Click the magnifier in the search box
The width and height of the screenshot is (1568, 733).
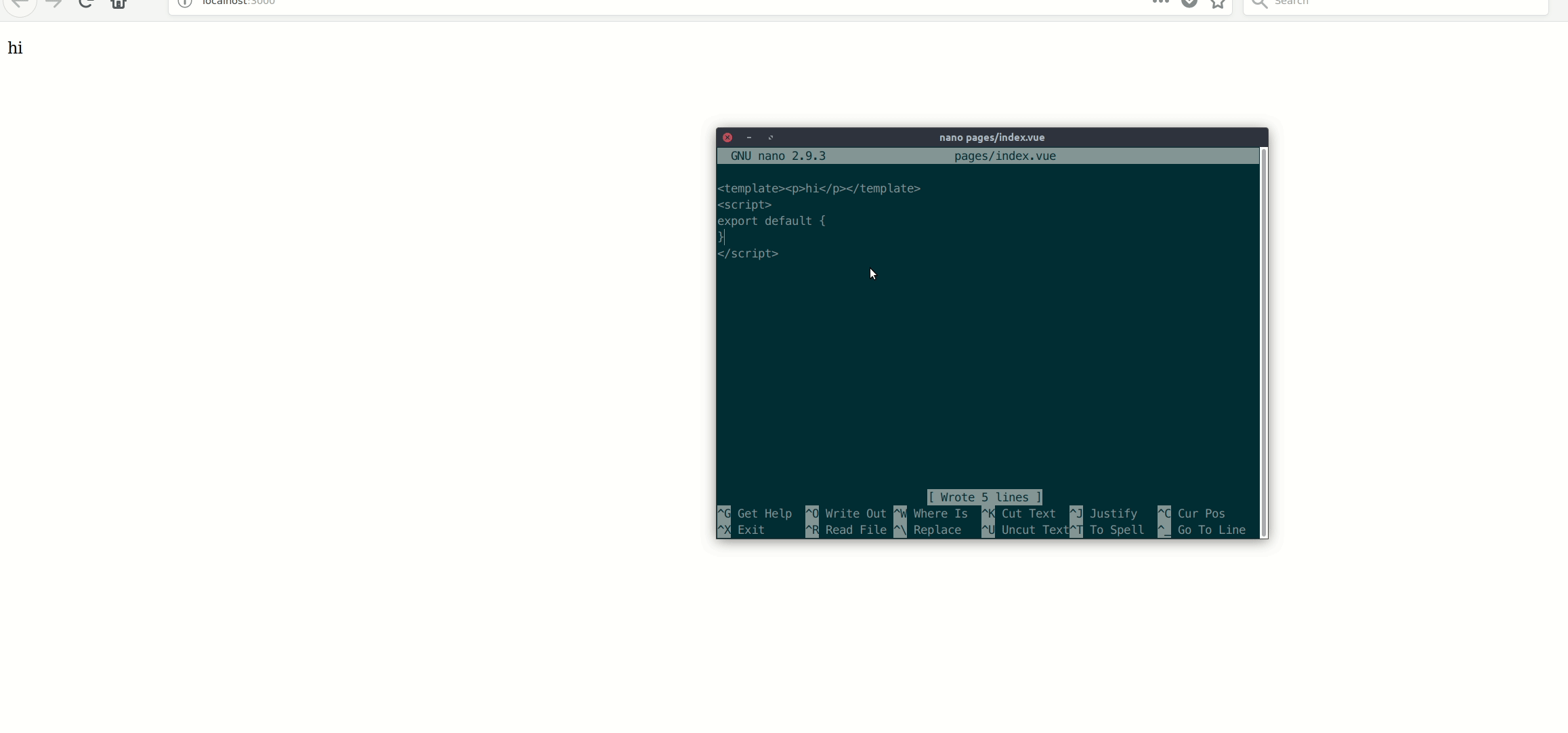[x=1259, y=3]
